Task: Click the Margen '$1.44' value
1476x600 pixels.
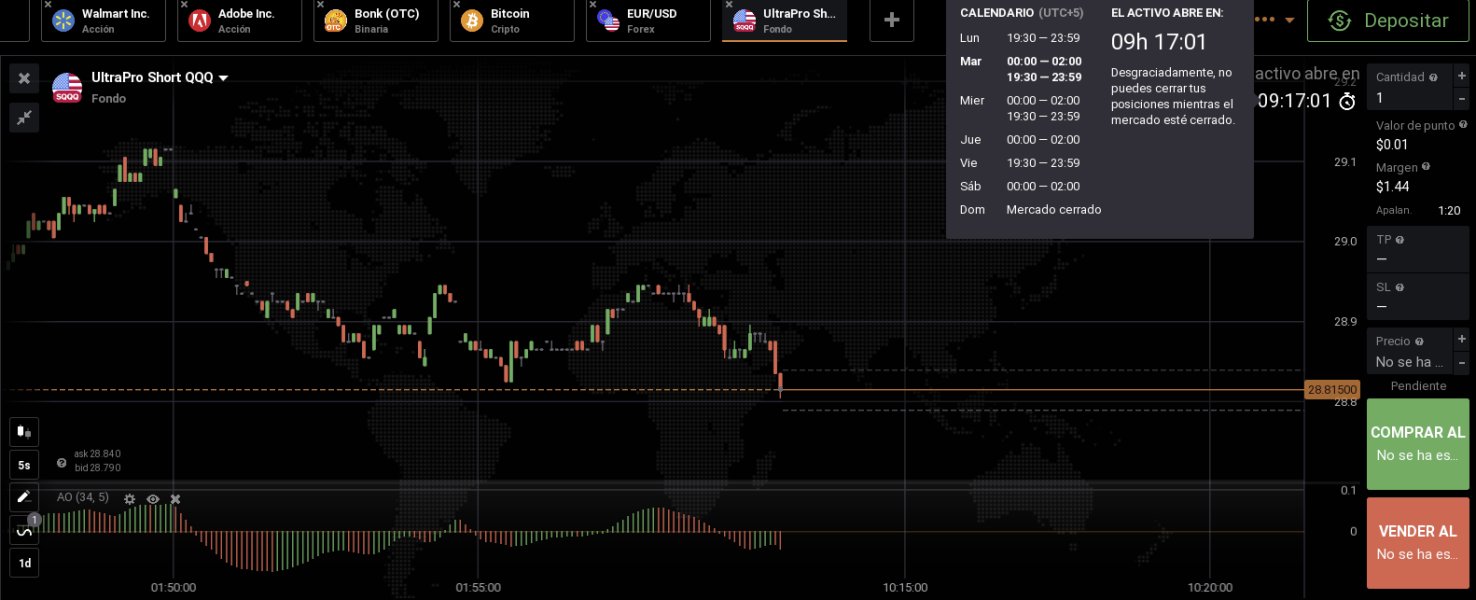Action: coord(1393,186)
